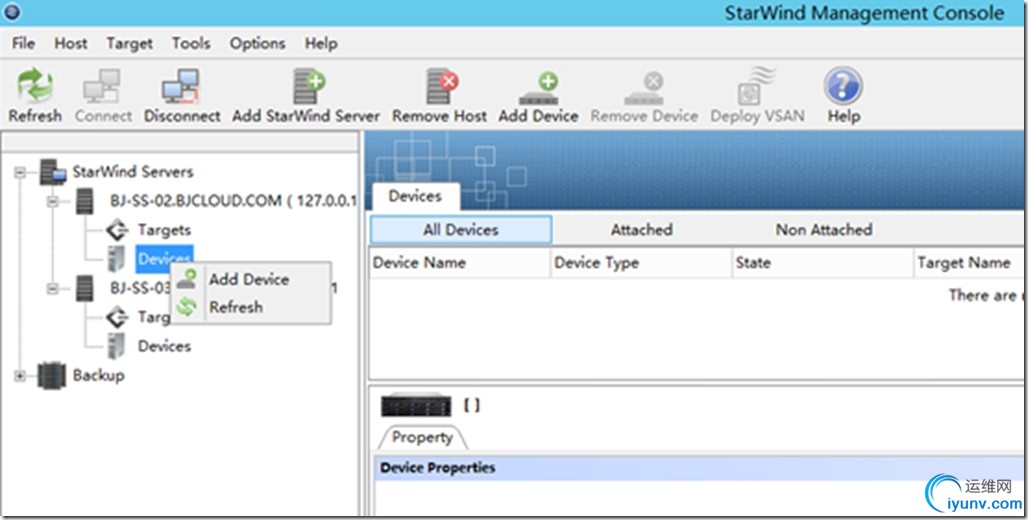Show All Devices filter

coord(461,230)
